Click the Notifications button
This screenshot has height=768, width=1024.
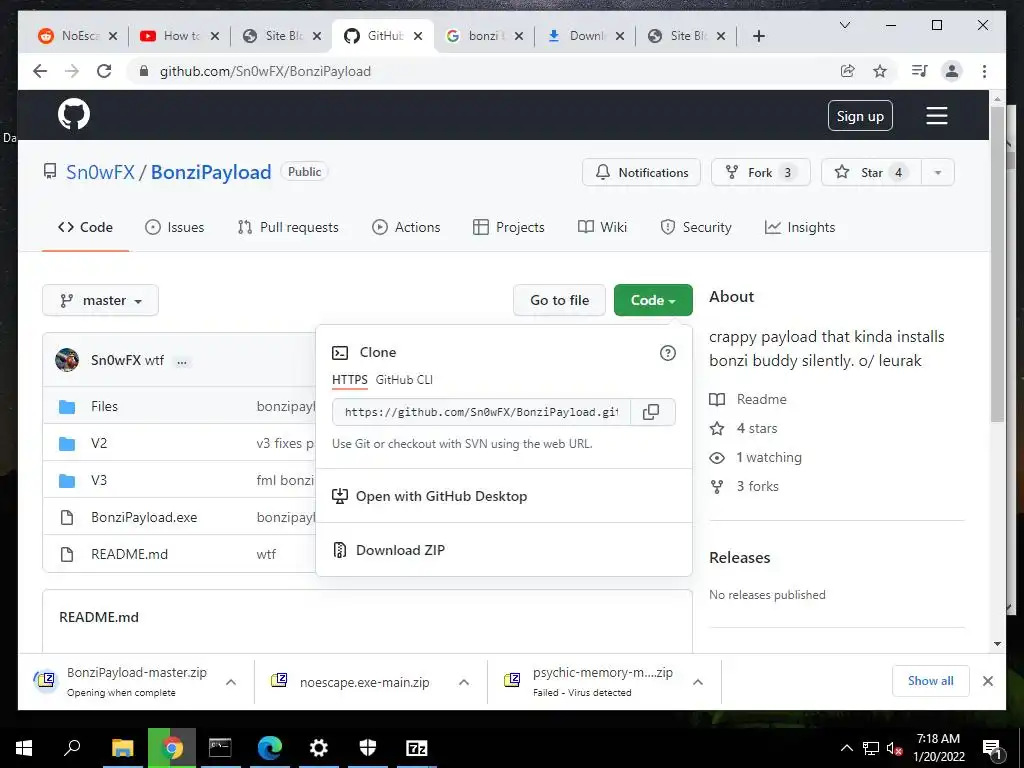point(641,172)
